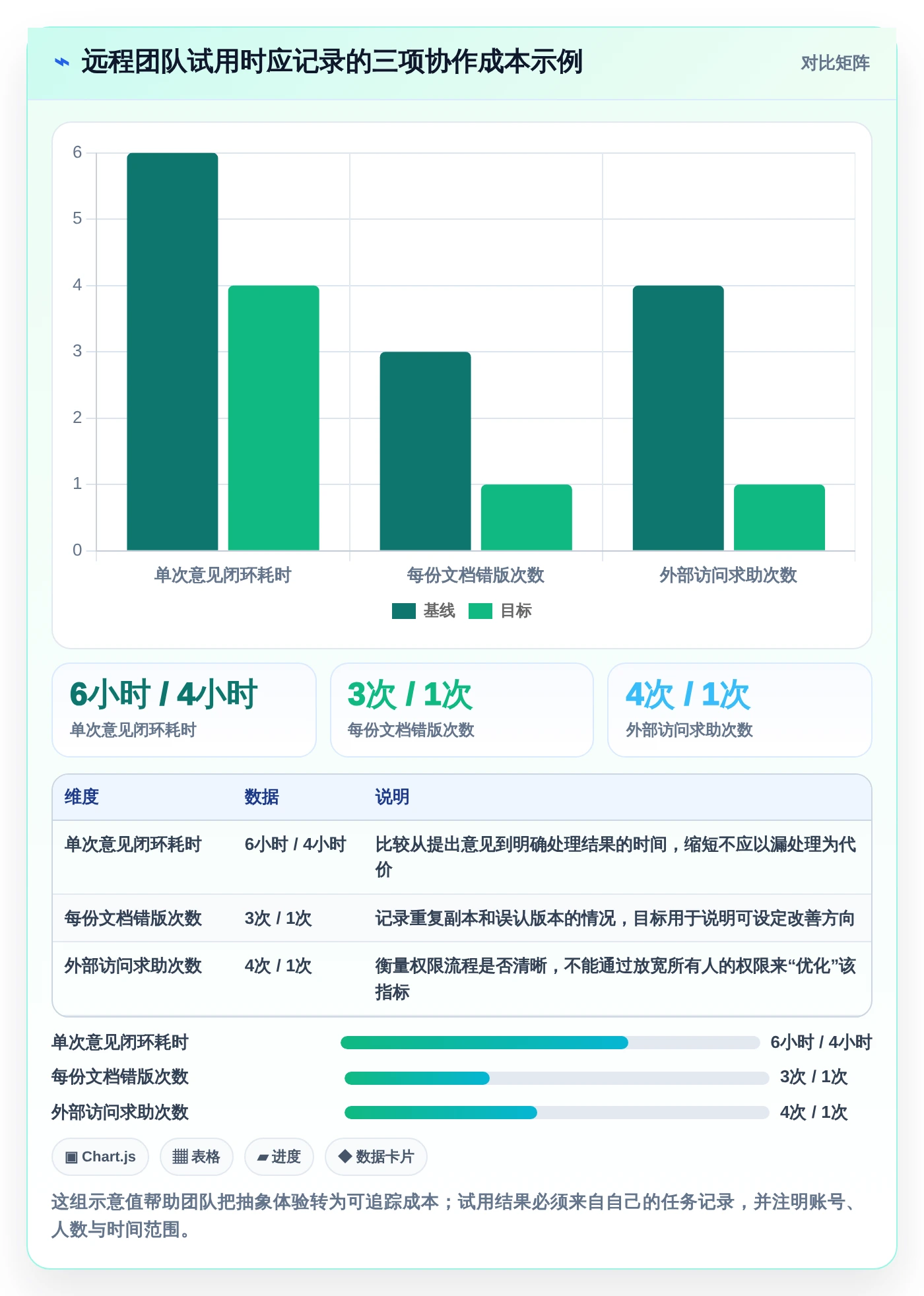Click the 对比矩阵 label in header

pyautogui.click(x=835, y=63)
